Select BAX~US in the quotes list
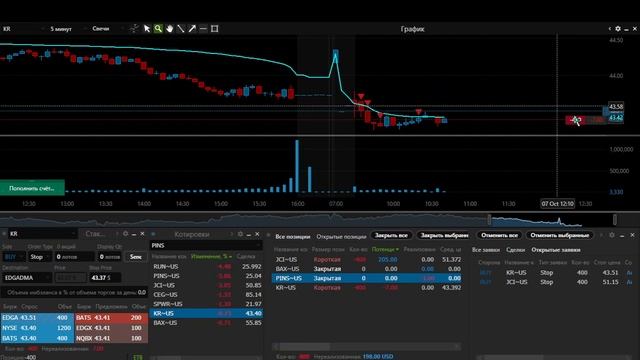The width and height of the screenshot is (640, 360). point(206,322)
